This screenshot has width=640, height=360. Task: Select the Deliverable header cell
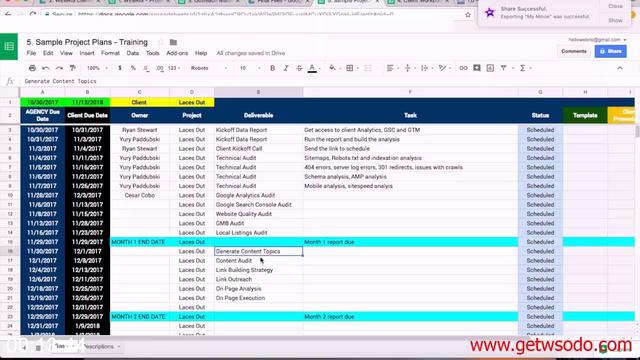click(x=258, y=116)
